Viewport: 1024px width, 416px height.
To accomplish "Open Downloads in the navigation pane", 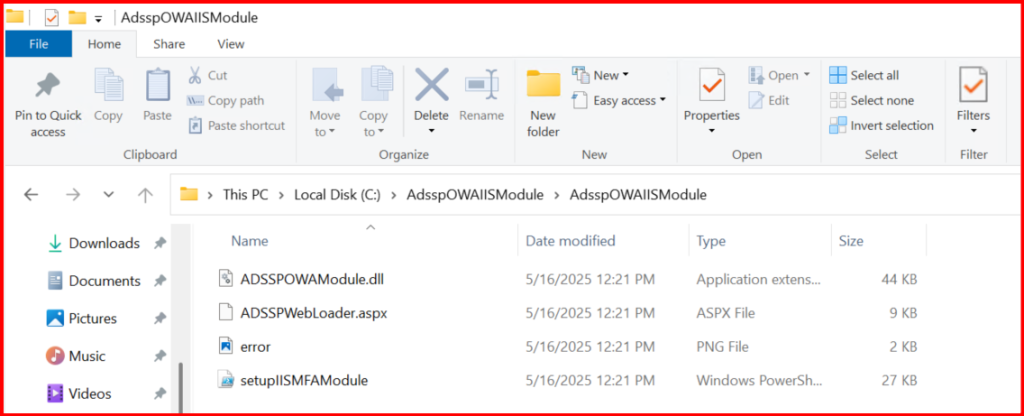I will tap(103, 243).
